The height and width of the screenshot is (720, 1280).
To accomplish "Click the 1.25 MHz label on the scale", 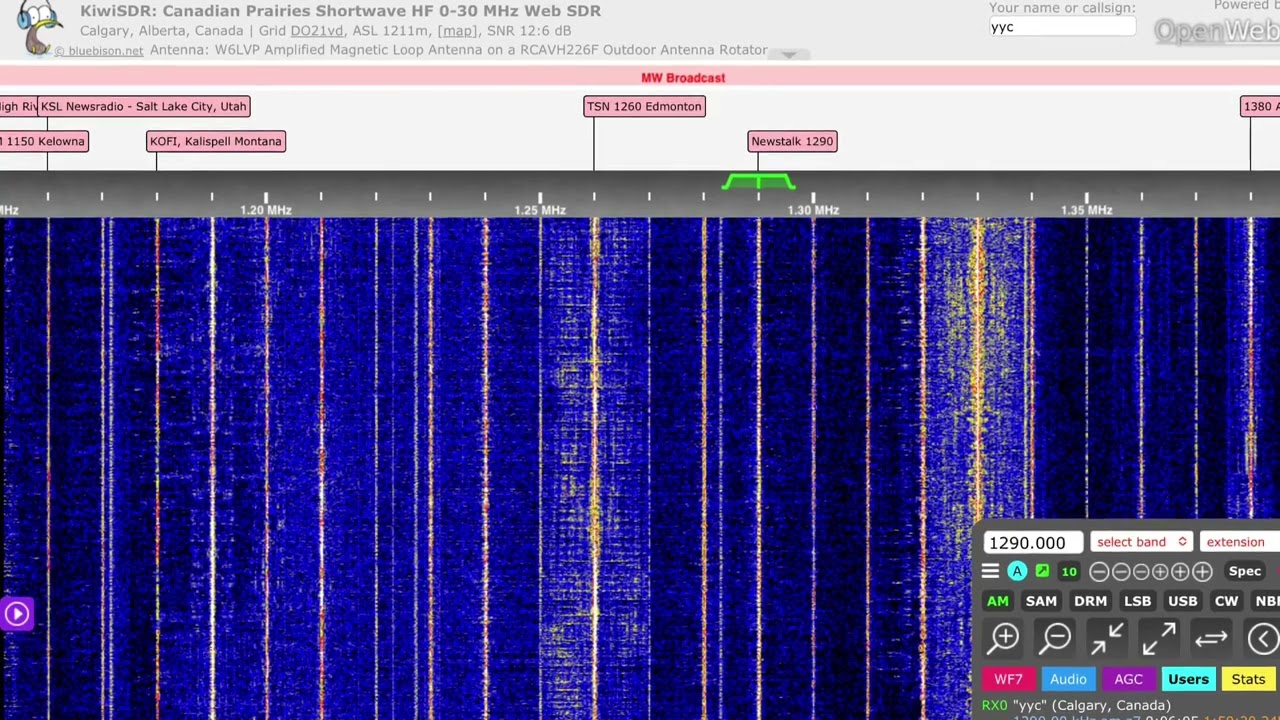I will pos(540,210).
